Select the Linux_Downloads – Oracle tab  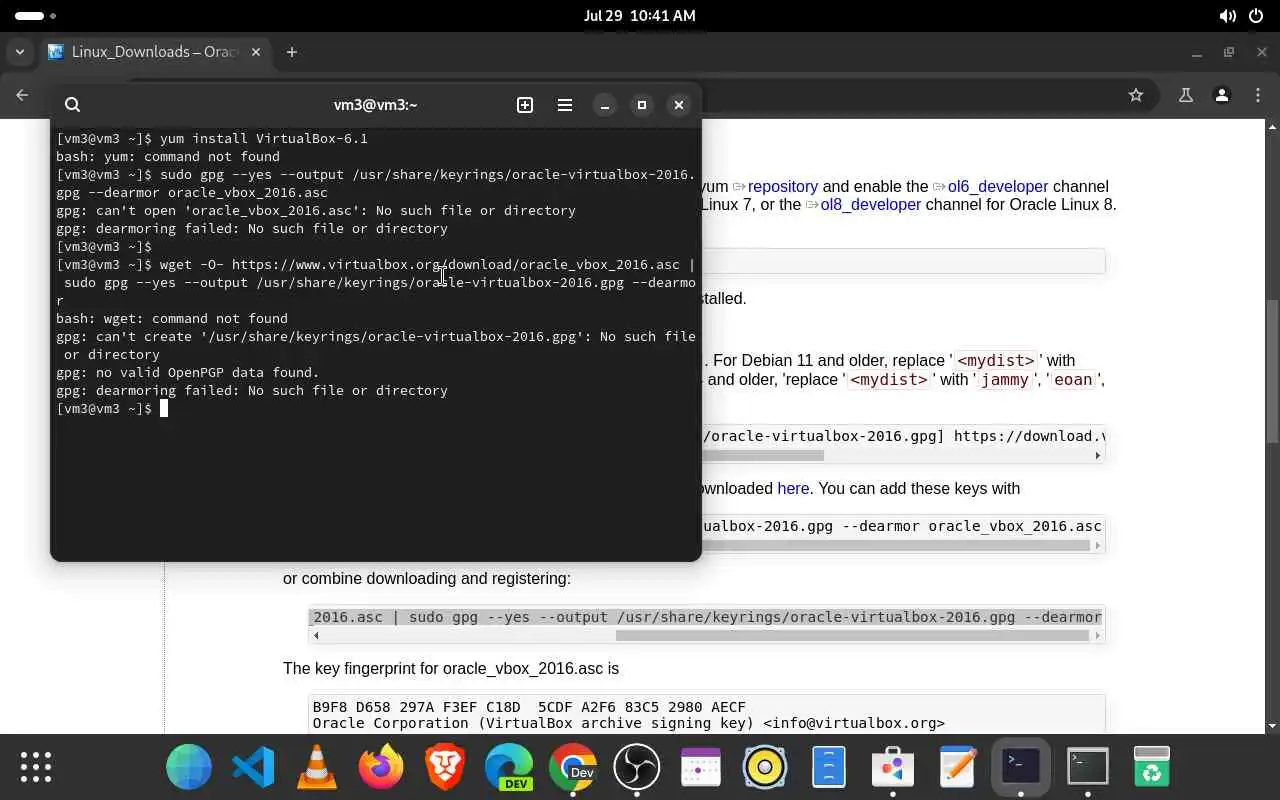point(154,52)
